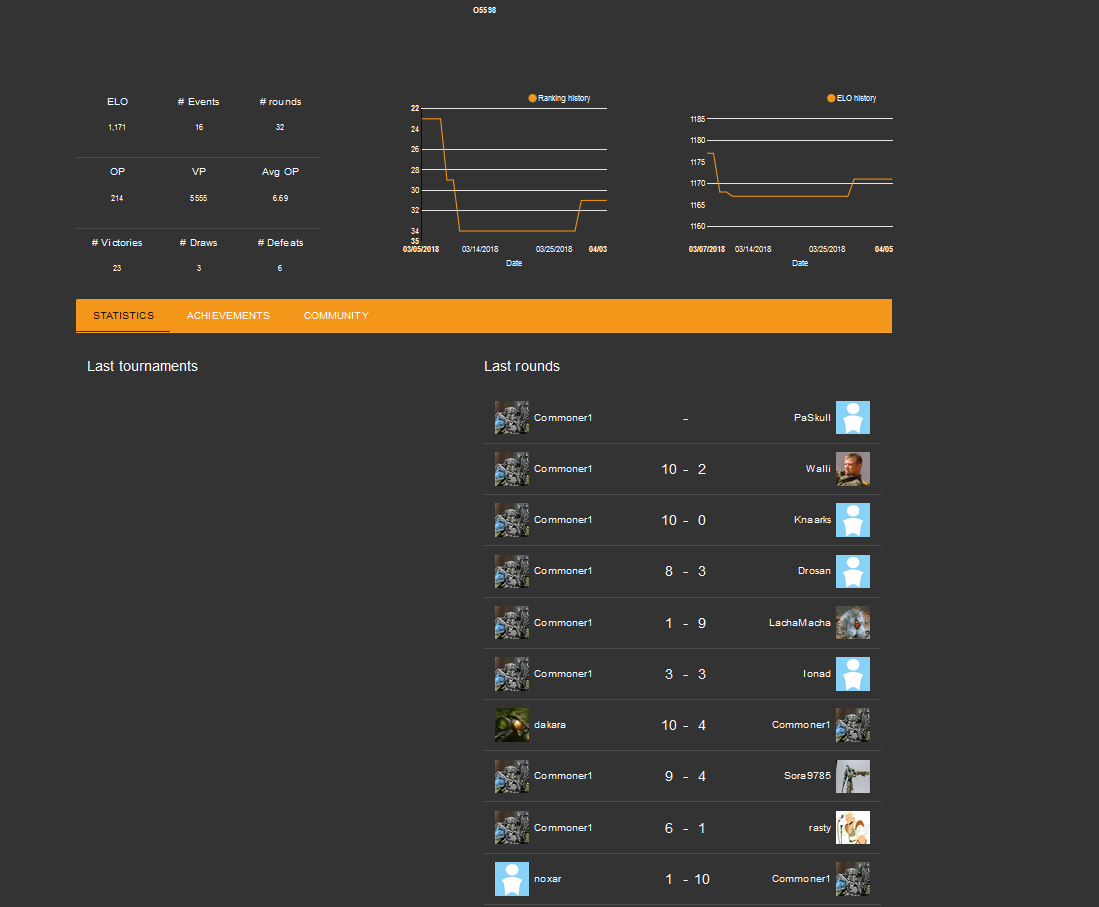
Task: Open Sora9785's avatar picture
Action: click(853, 776)
